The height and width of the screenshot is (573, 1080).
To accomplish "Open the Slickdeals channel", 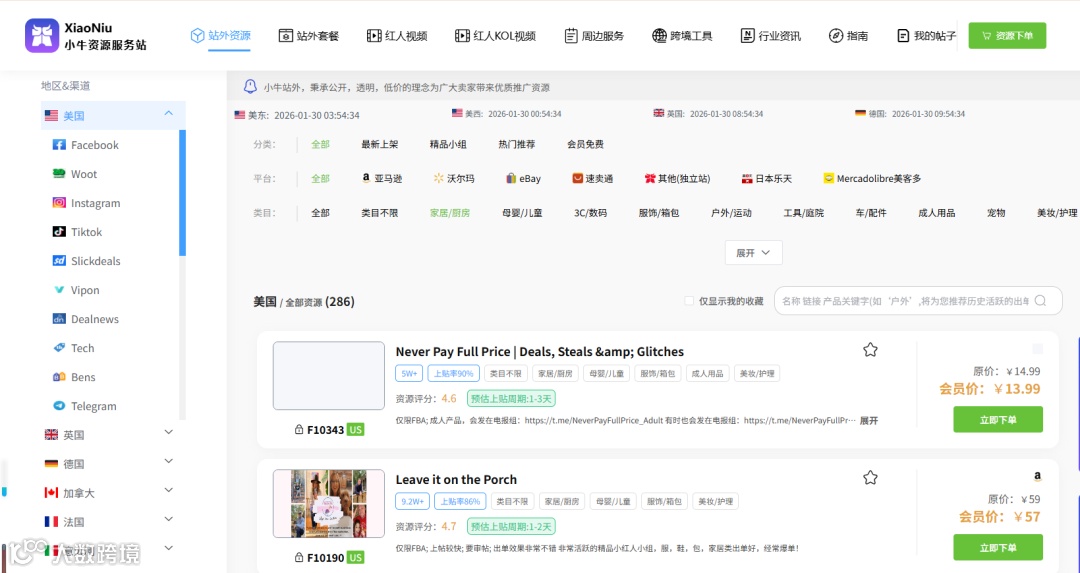I will click(87, 260).
